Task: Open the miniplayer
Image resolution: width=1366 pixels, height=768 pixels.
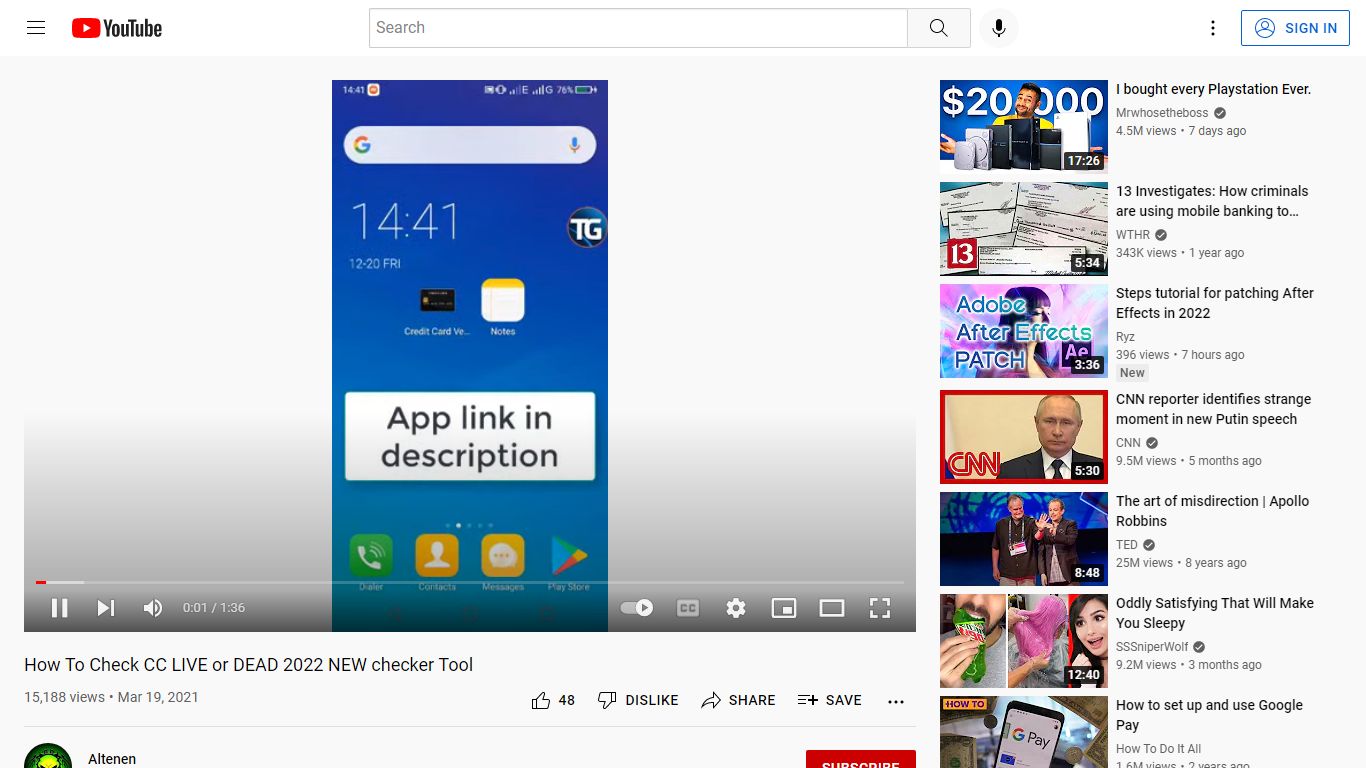Action: (784, 608)
